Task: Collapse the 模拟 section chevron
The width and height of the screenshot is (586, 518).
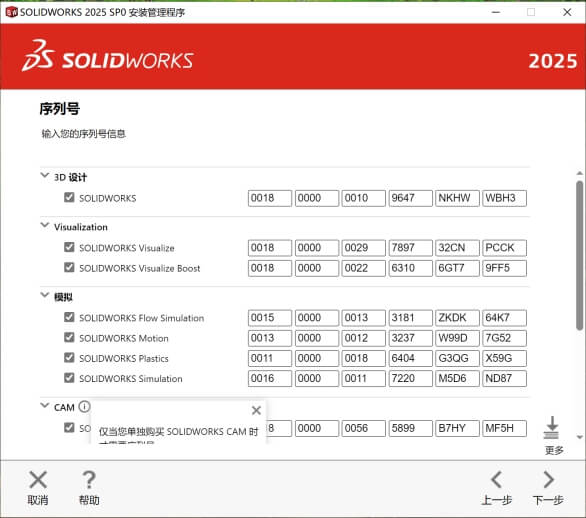Action: 45,295
